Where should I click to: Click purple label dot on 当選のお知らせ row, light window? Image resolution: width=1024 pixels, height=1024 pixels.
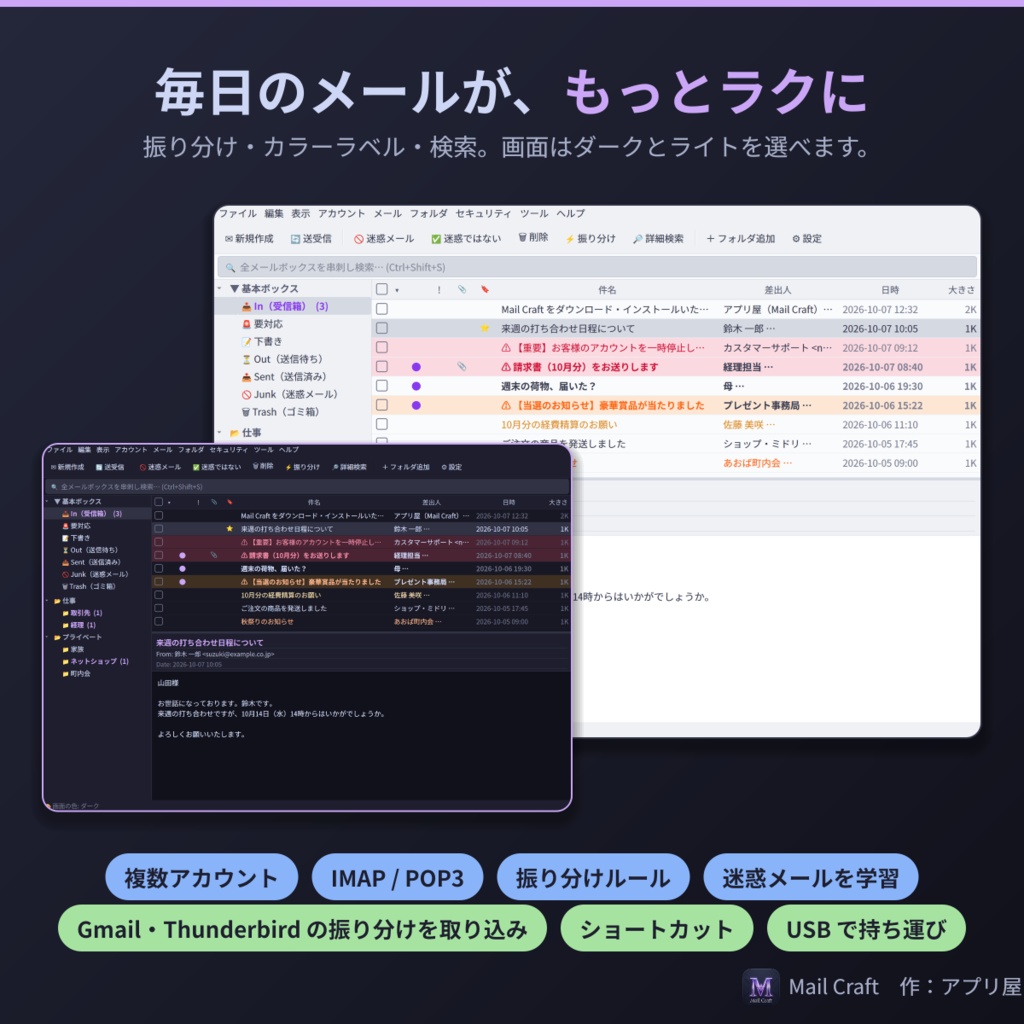tap(416, 406)
